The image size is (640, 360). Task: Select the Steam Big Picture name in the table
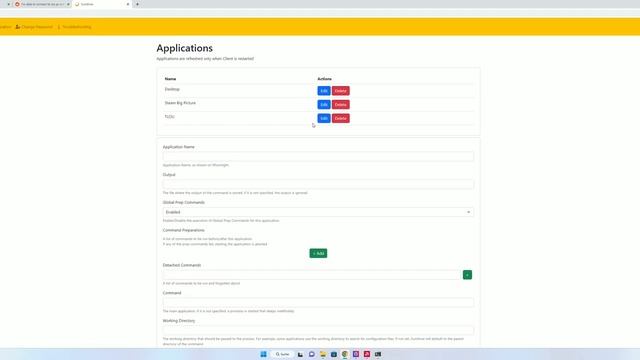[x=180, y=103]
